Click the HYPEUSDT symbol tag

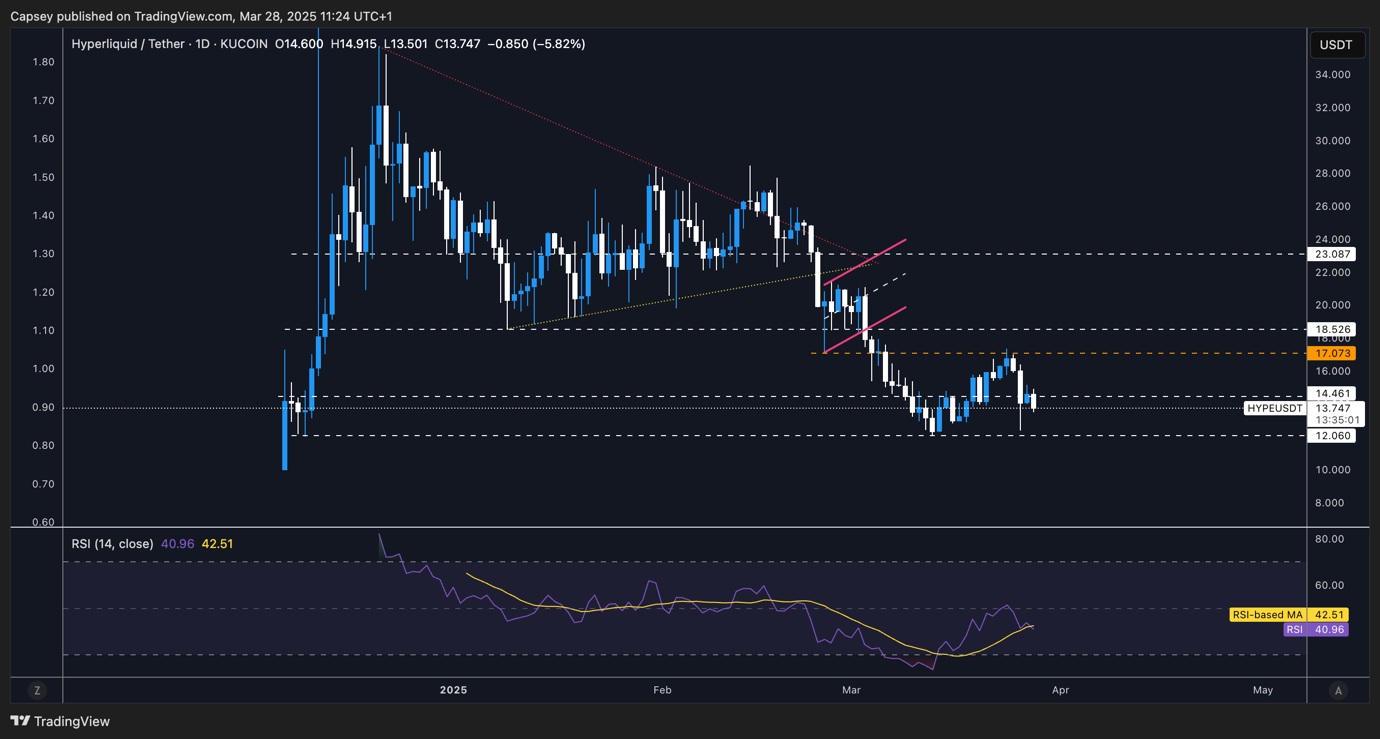coord(1275,408)
